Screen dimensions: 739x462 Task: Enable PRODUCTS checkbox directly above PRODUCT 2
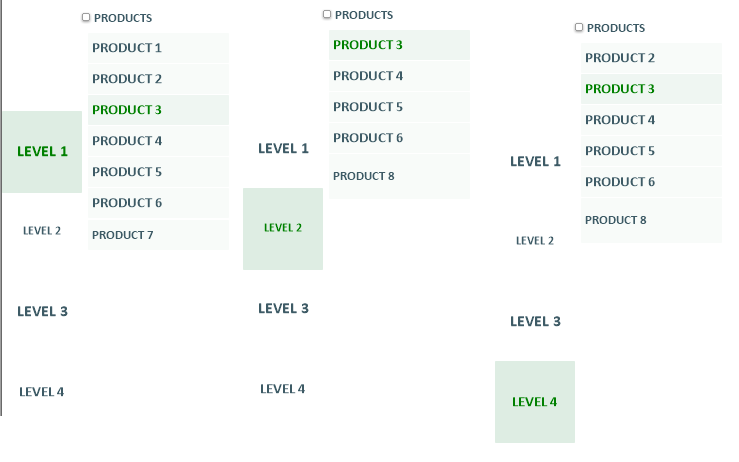click(x=579, y=27)
